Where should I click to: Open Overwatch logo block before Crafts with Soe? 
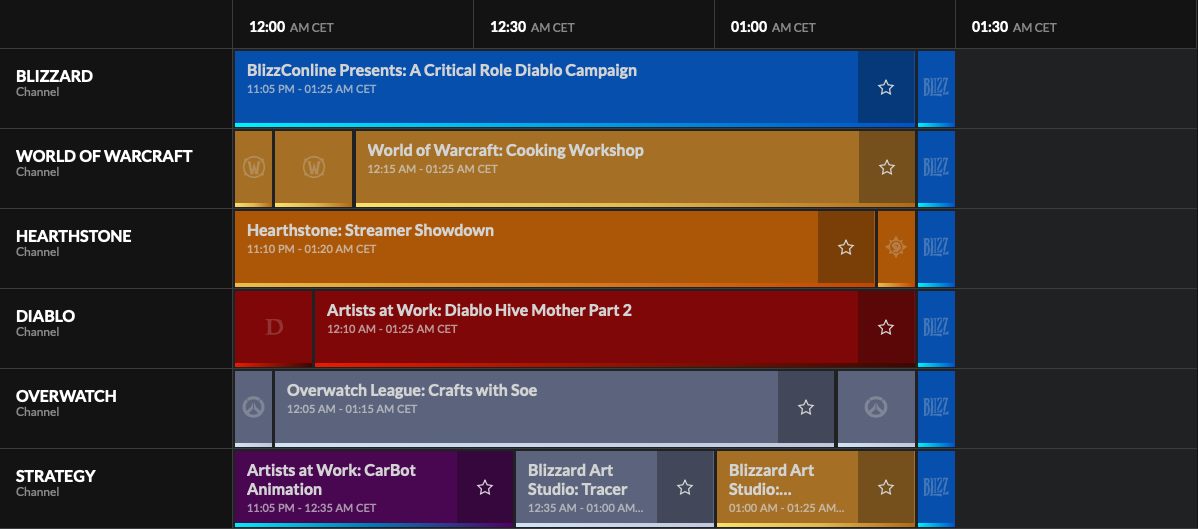click(254, 407)
